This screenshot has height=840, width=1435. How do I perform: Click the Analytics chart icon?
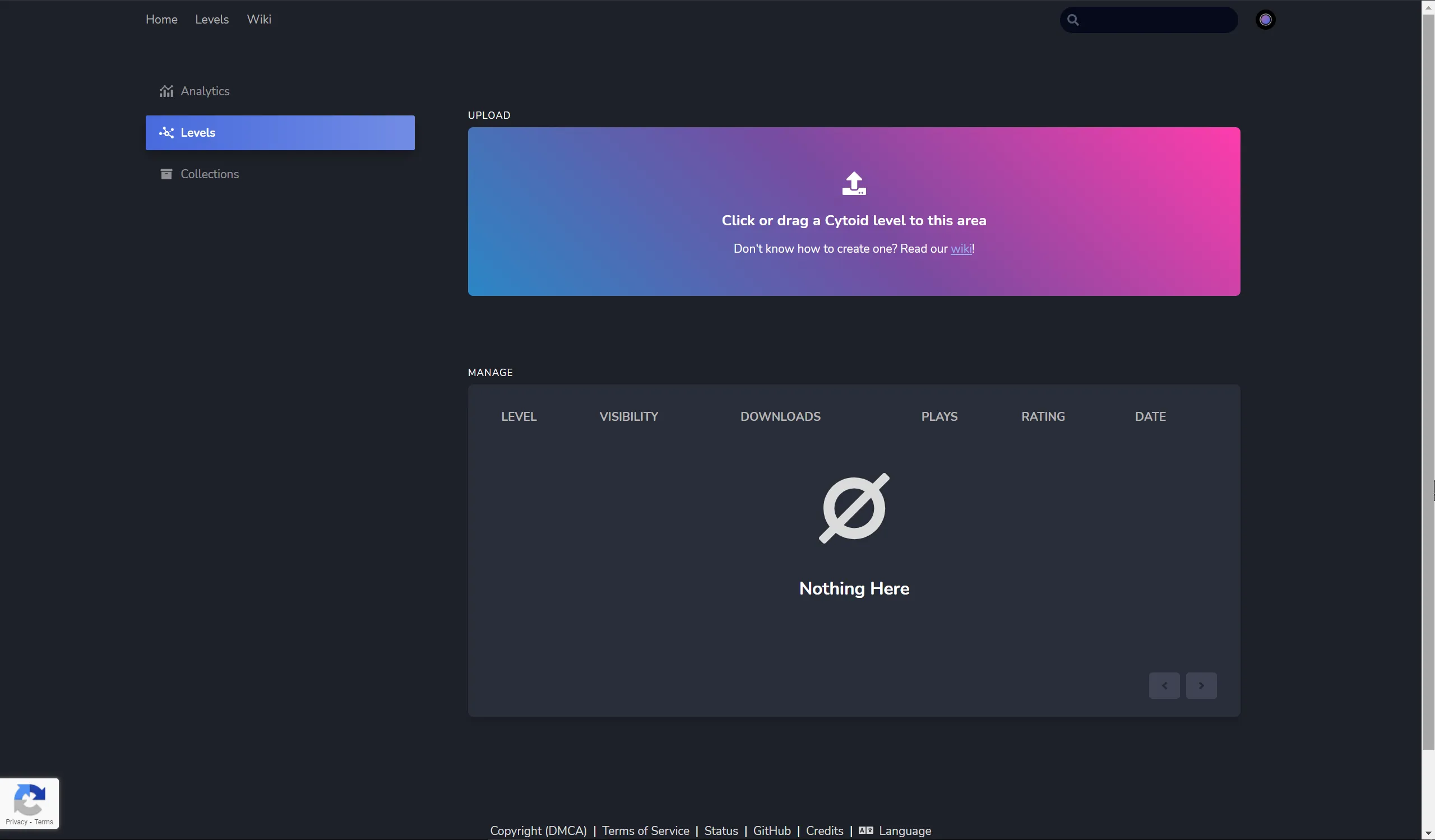point(166,91)
